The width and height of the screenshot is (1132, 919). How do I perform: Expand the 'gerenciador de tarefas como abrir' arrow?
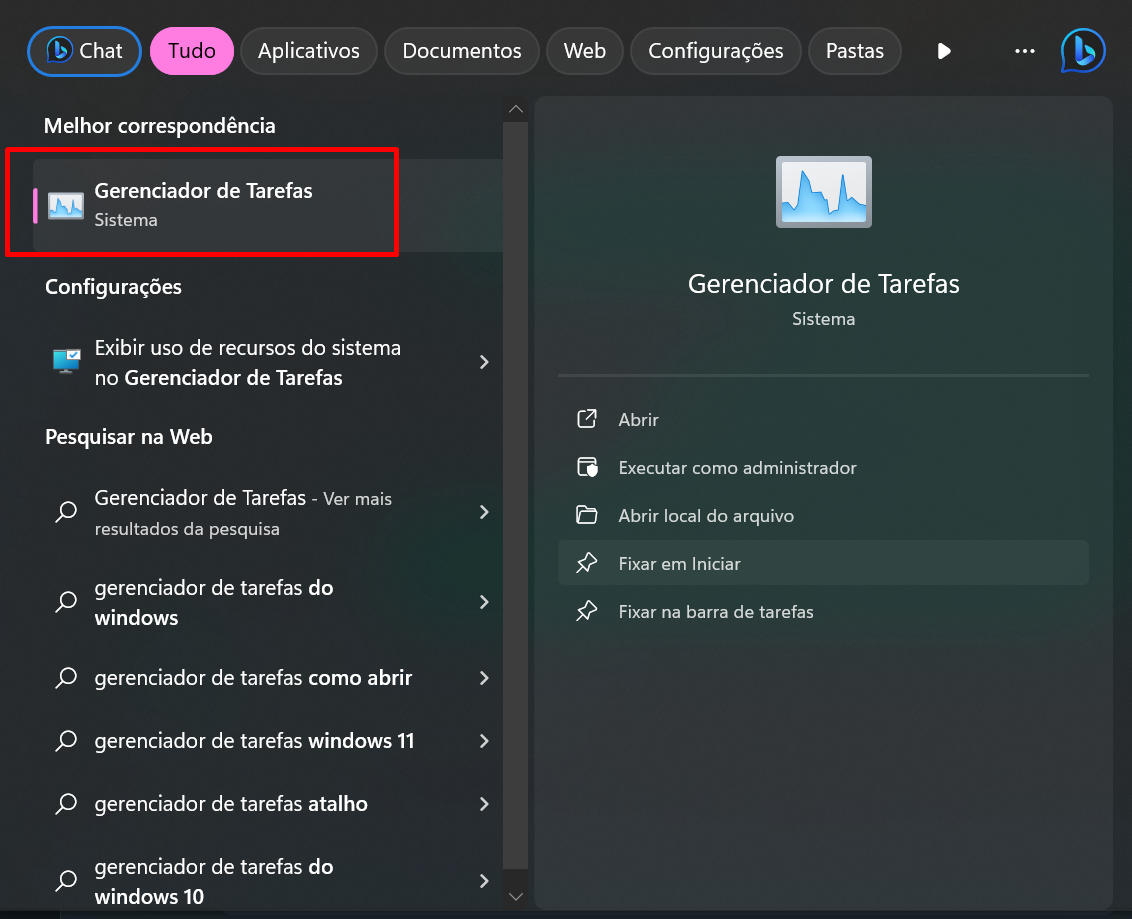click(484, 678)
